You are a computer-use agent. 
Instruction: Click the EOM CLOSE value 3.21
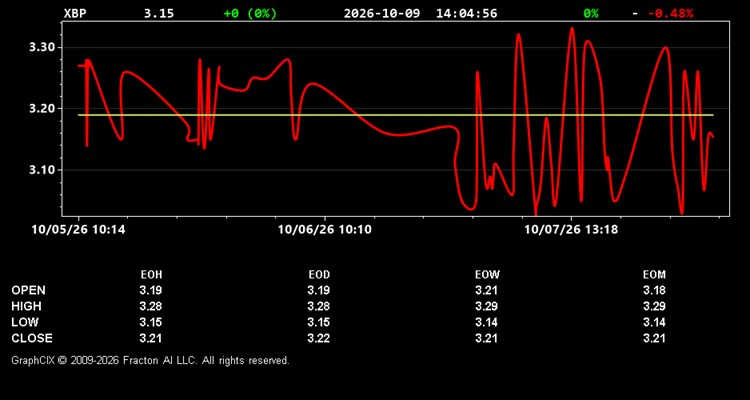coord(654,338)
